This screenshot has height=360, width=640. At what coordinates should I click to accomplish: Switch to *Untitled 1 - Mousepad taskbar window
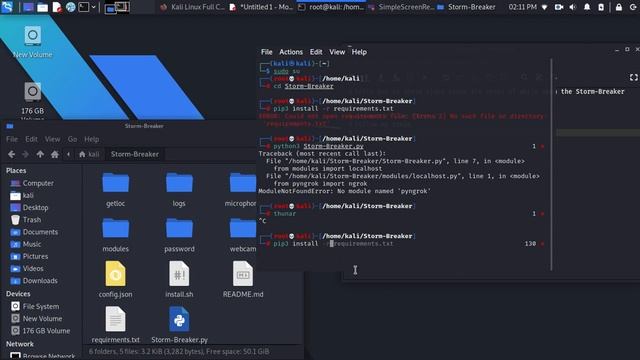261,7
